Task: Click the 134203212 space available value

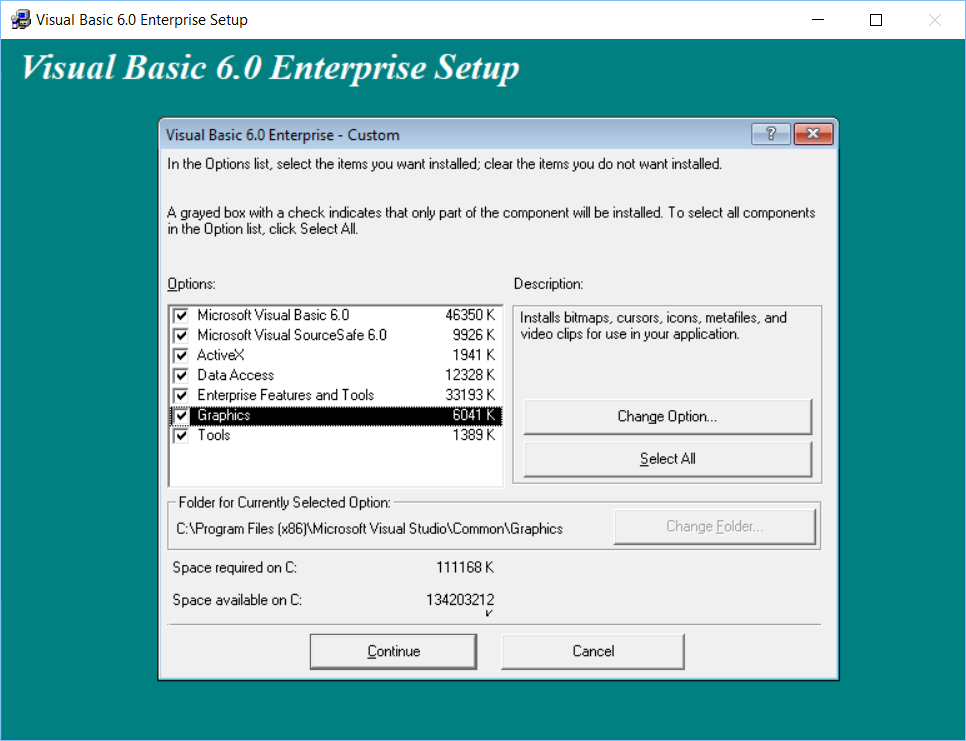Action: [x=460, y=600]
